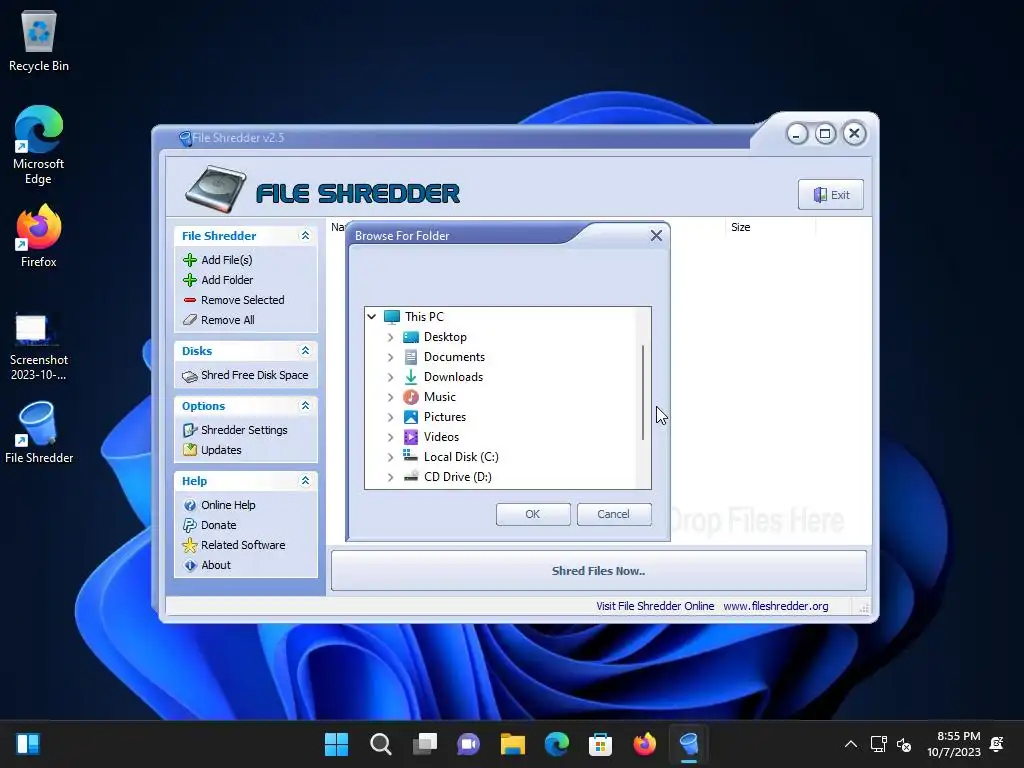The height and width of the screenshot is (768, 1024).
Task: Open Task View in the taskbar
Action: (425, 744)
